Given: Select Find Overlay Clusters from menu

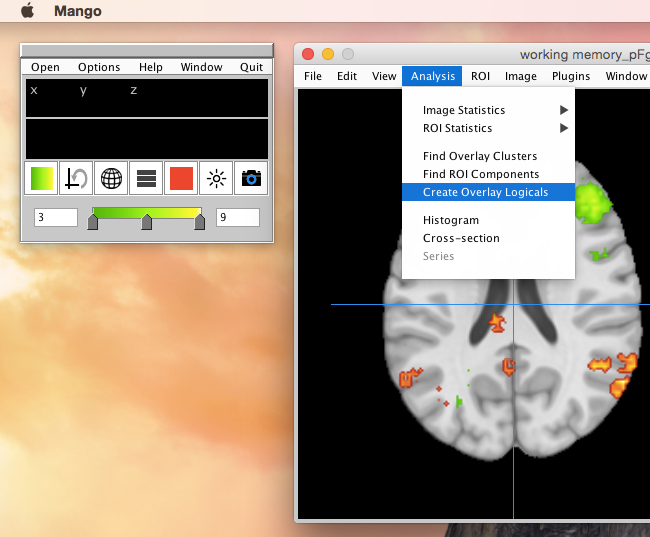Looking at the screenshot, I should click(x=480, y=156).
